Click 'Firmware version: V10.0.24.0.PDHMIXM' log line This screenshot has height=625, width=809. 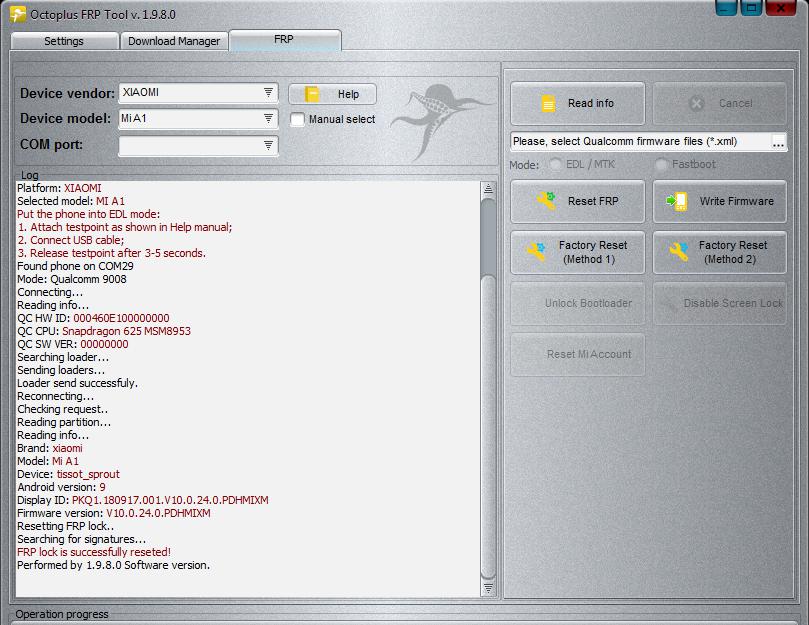[x=114, y=514]
